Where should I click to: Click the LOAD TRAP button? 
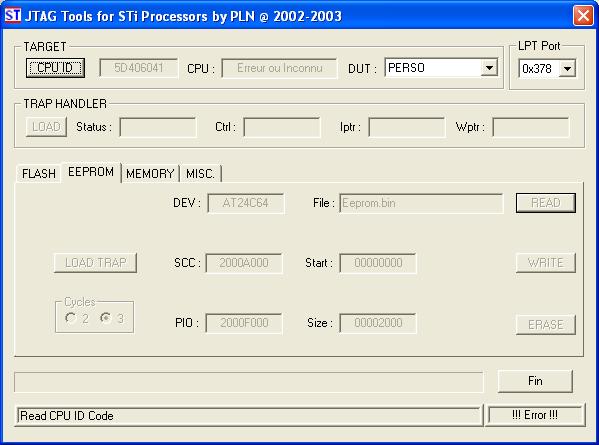coord(96,263)
